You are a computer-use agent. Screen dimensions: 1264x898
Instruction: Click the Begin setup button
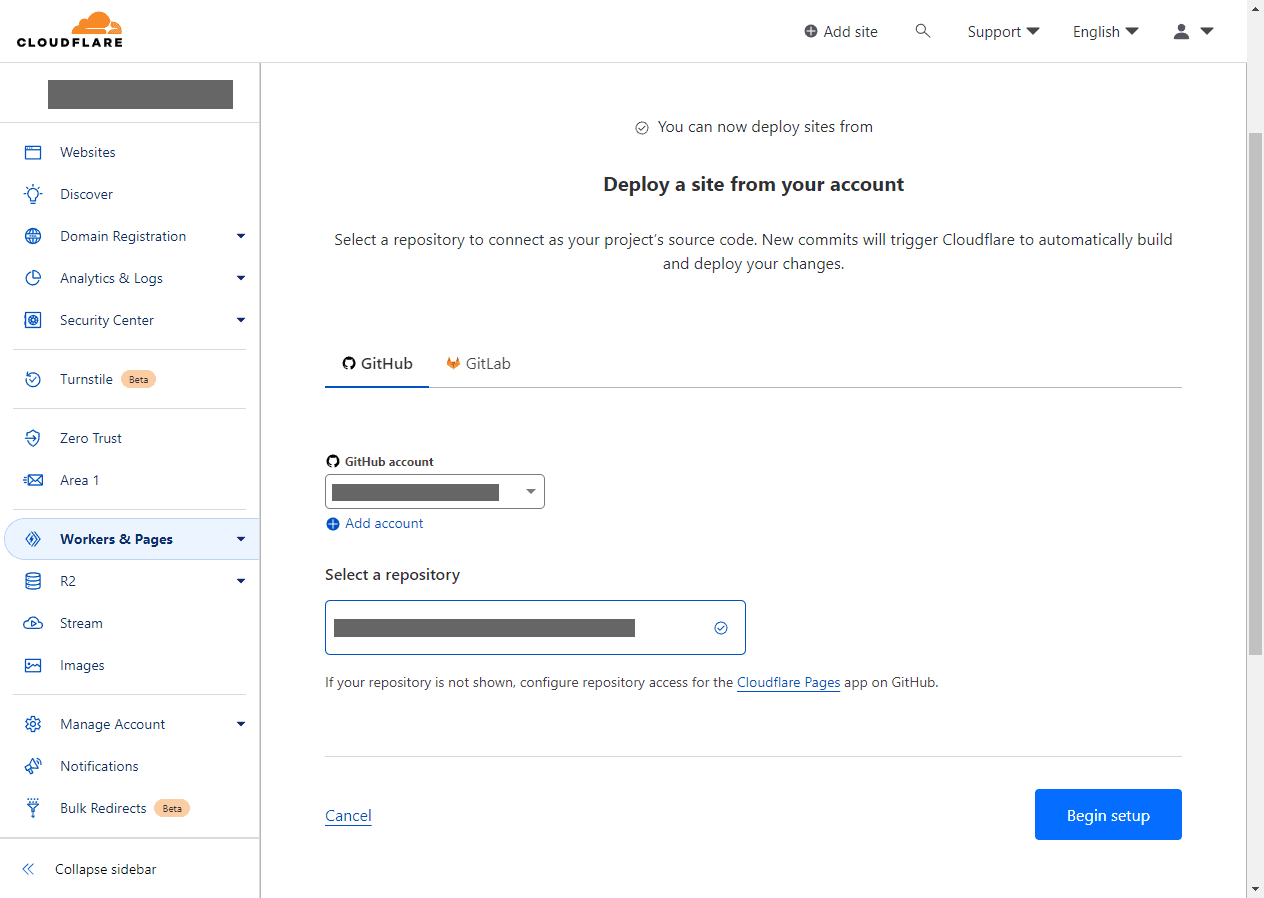[x=1107, y=815]
